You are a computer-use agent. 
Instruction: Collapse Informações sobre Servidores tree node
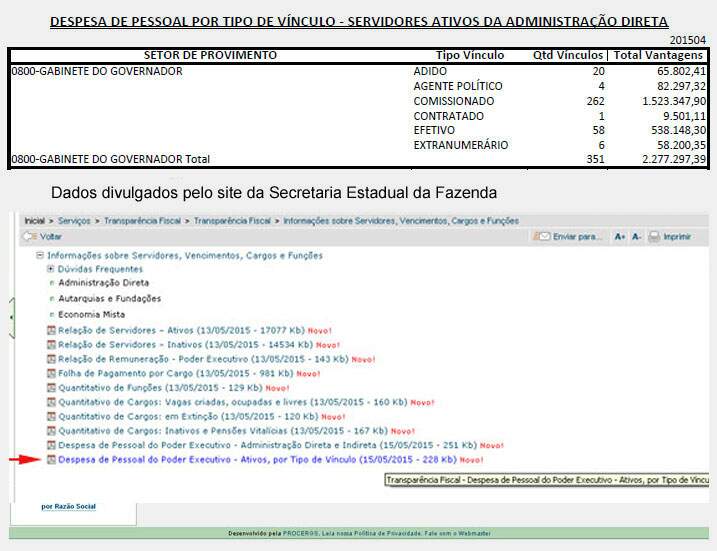40,255
